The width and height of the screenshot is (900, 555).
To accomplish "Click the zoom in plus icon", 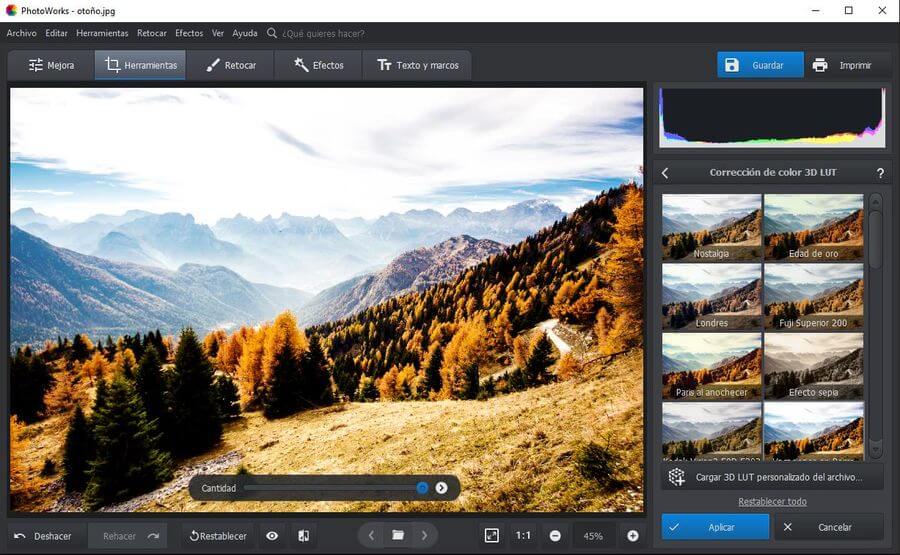I will coord(633,535).
